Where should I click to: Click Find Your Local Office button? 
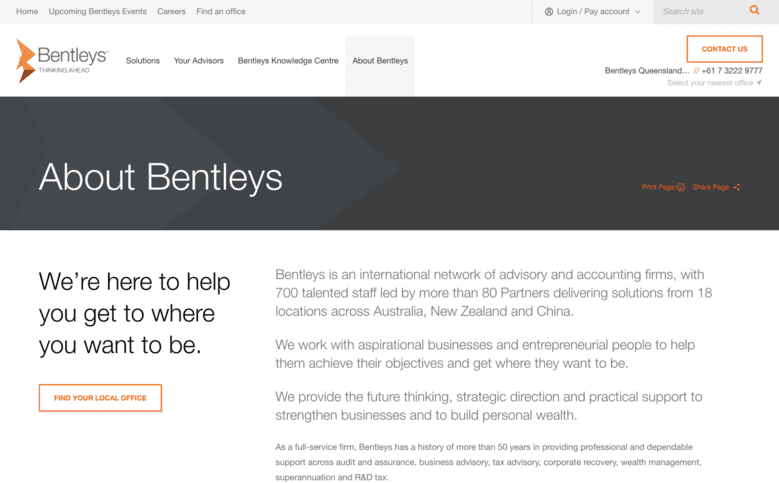pos(100,398)
